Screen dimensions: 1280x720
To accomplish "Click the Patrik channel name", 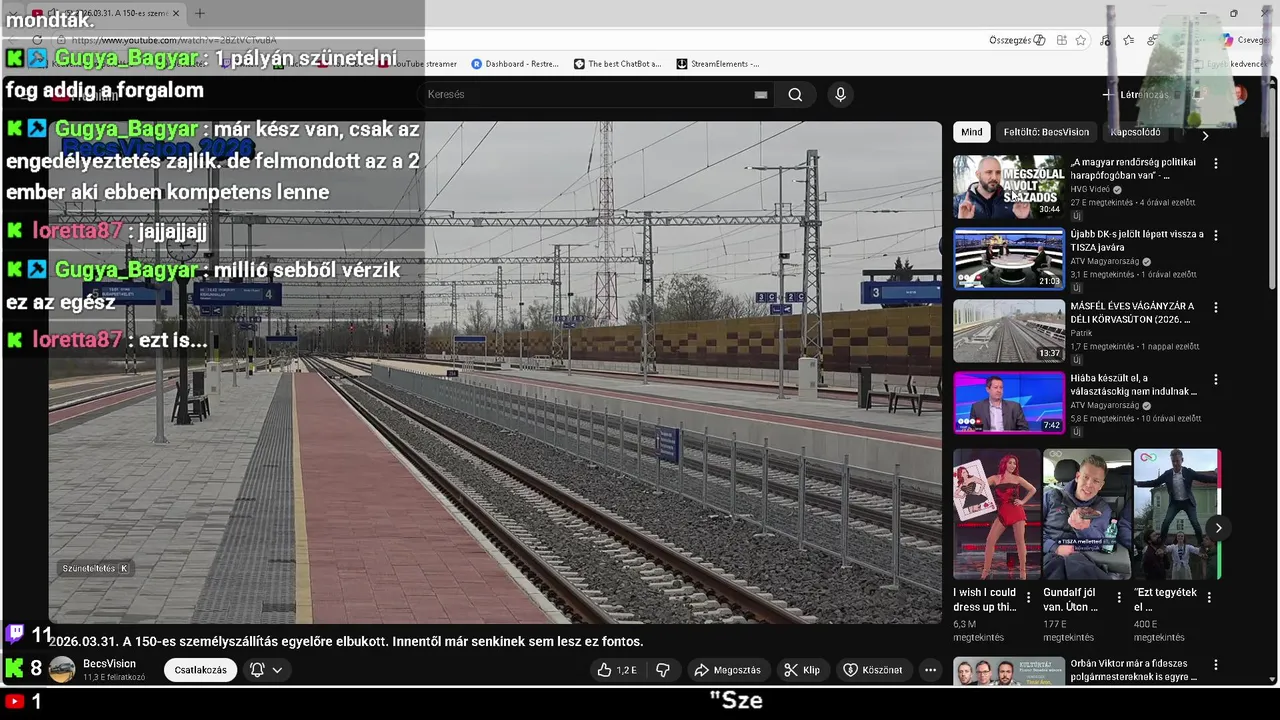I will [1081, 333].
